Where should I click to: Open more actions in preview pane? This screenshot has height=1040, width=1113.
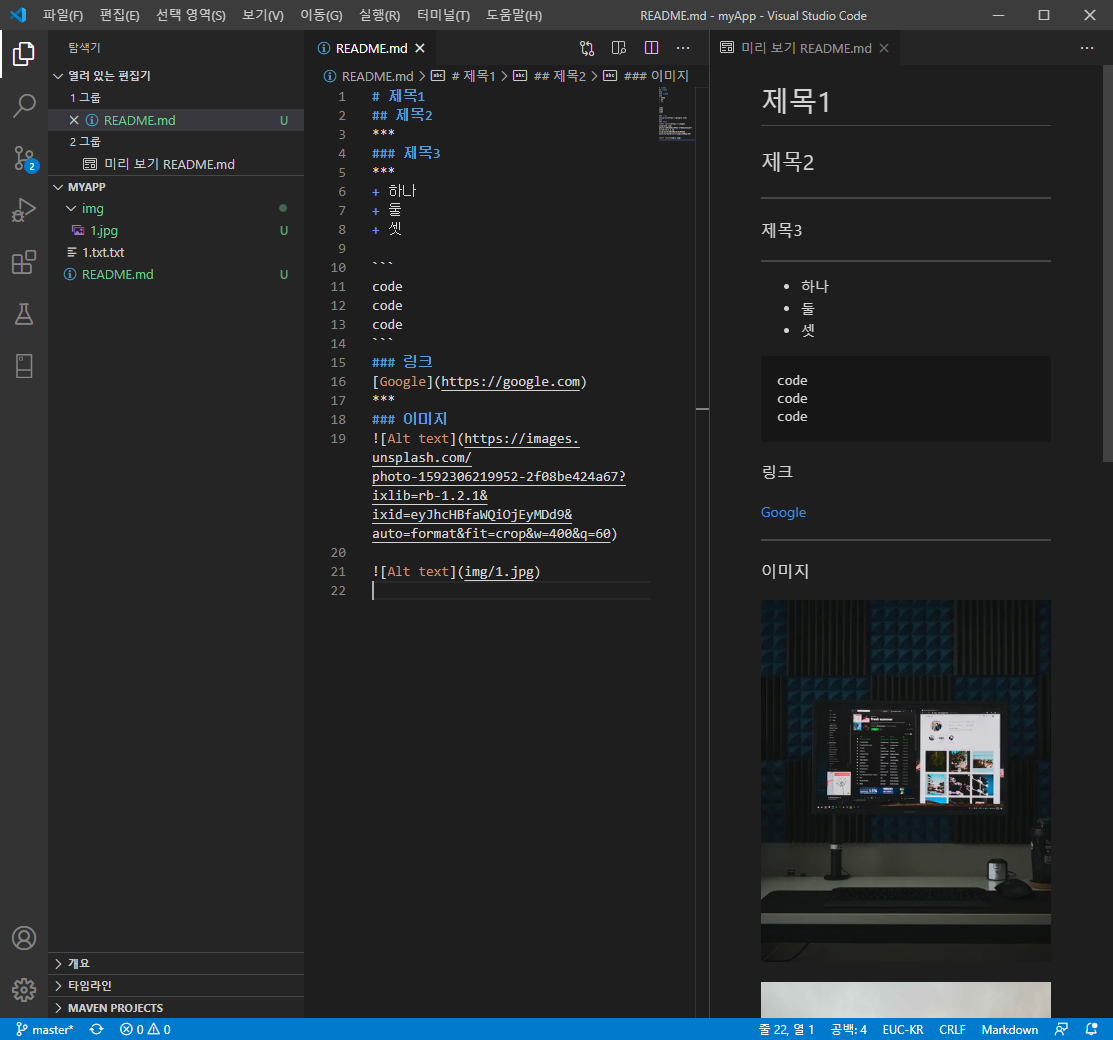pyautogui.click(x=1087, y=48)
